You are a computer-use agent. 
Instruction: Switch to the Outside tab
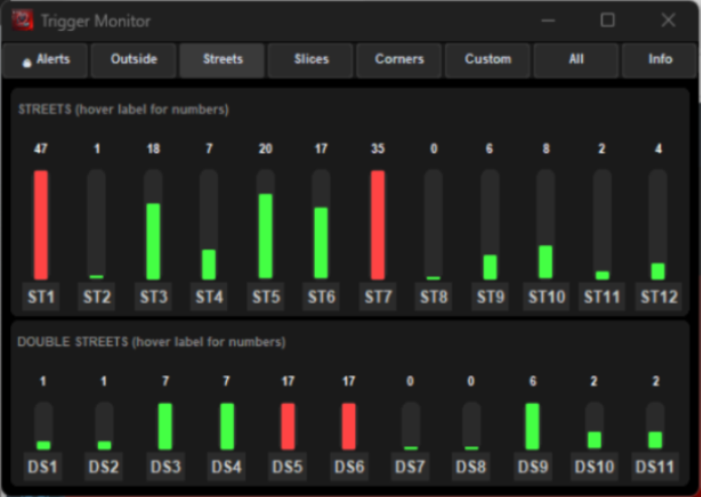pyautogui.click(x=134, y=60)
